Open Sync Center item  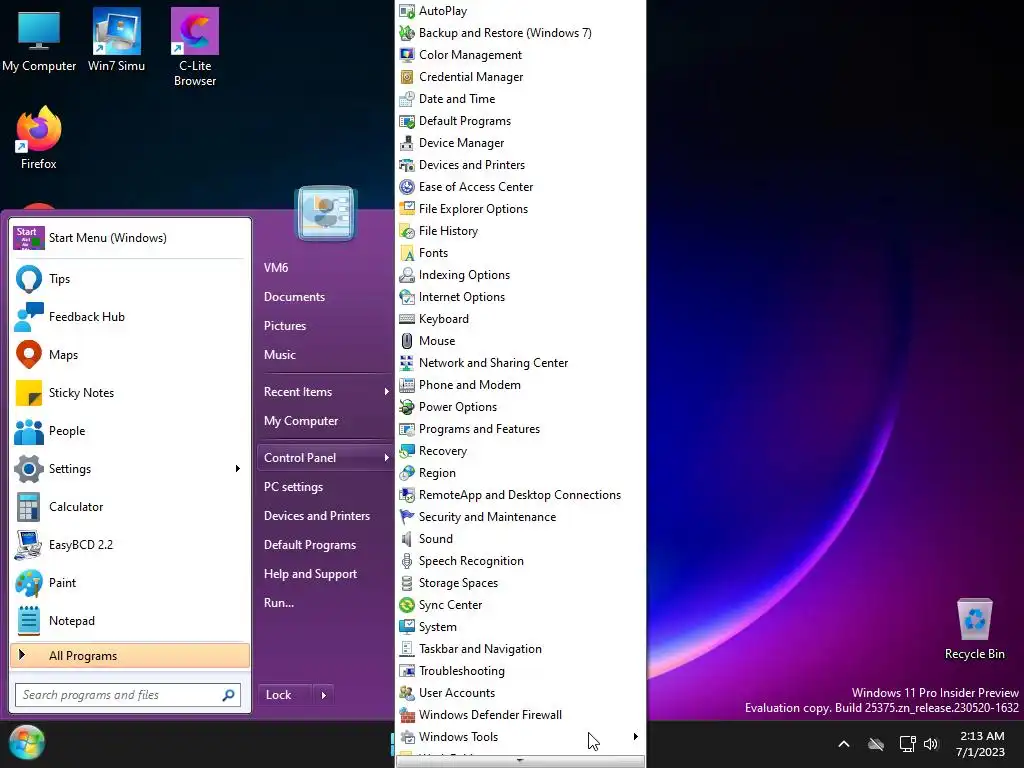pos(520,605)
